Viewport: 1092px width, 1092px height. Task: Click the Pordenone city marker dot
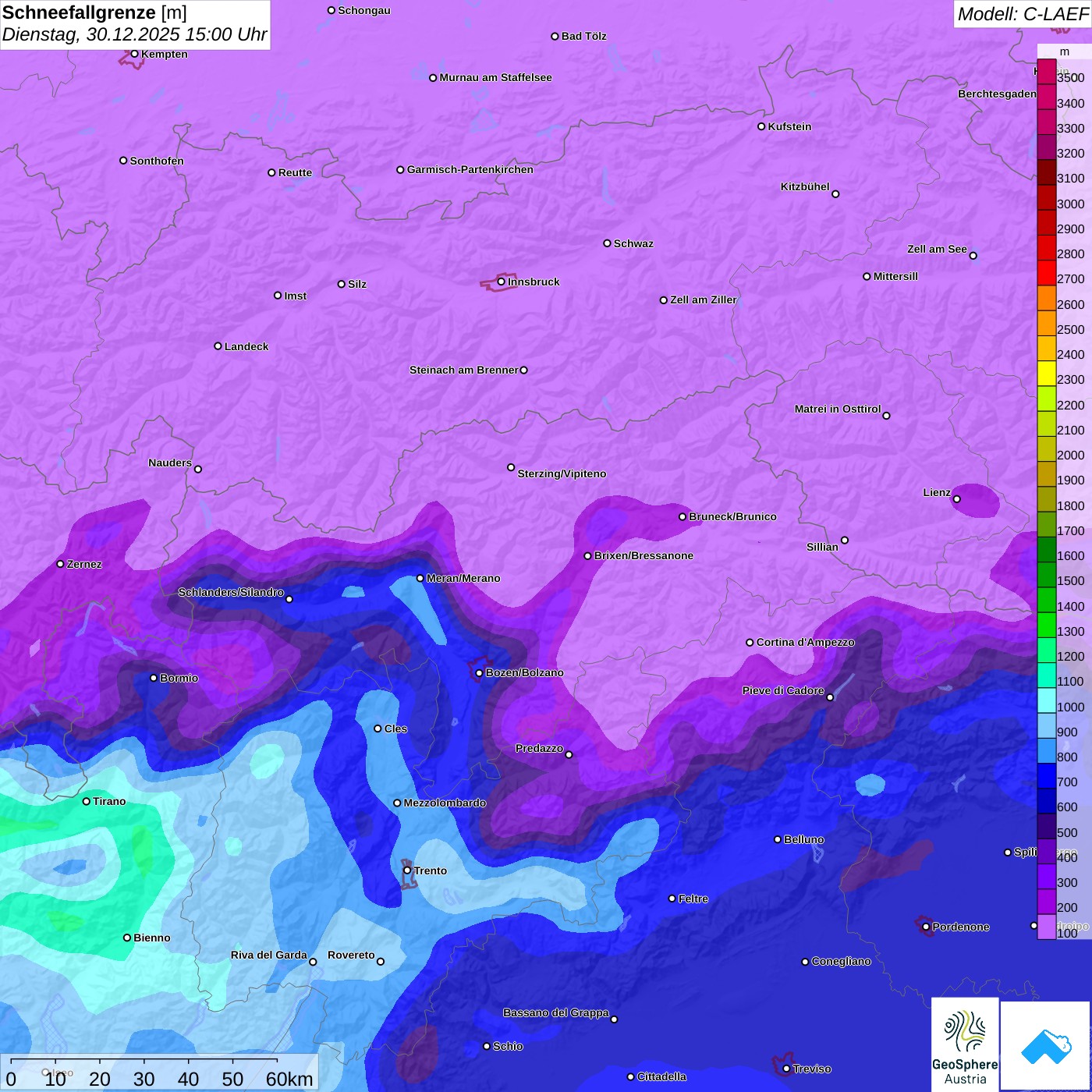coord(926,927)
